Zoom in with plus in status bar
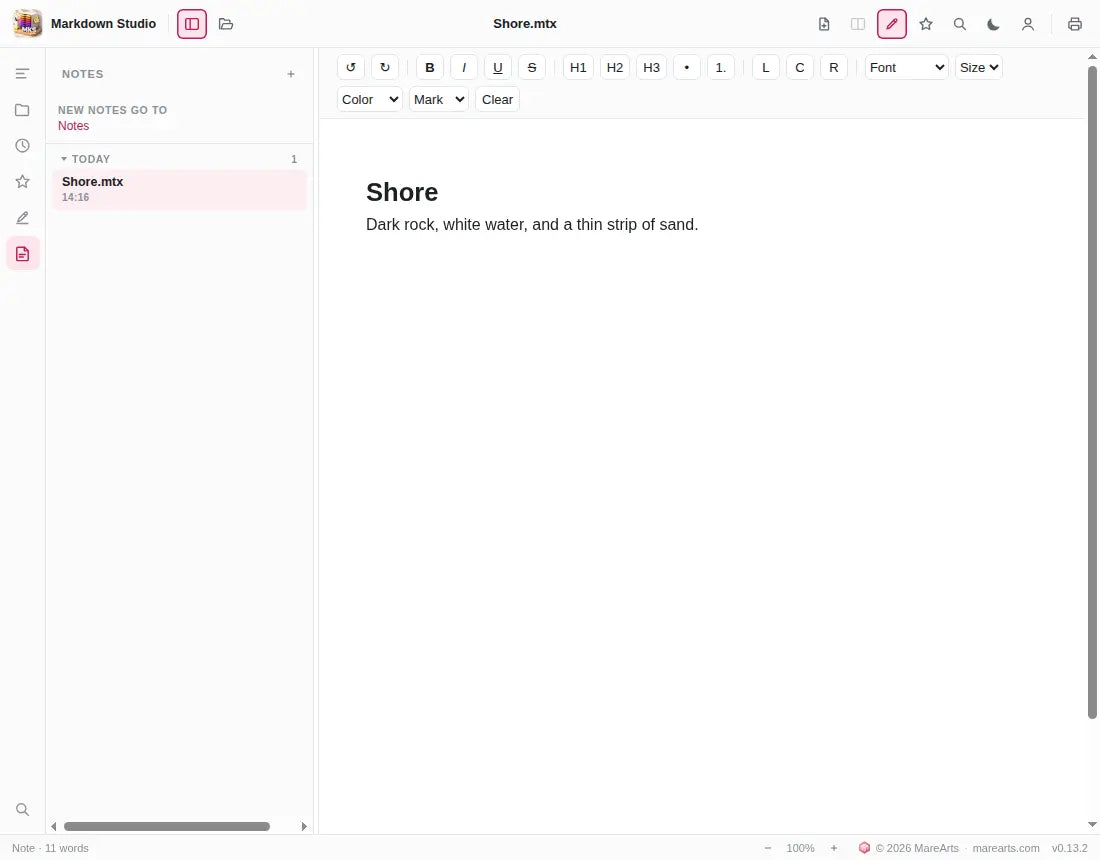1100x860 pixels. coord(834,848)
